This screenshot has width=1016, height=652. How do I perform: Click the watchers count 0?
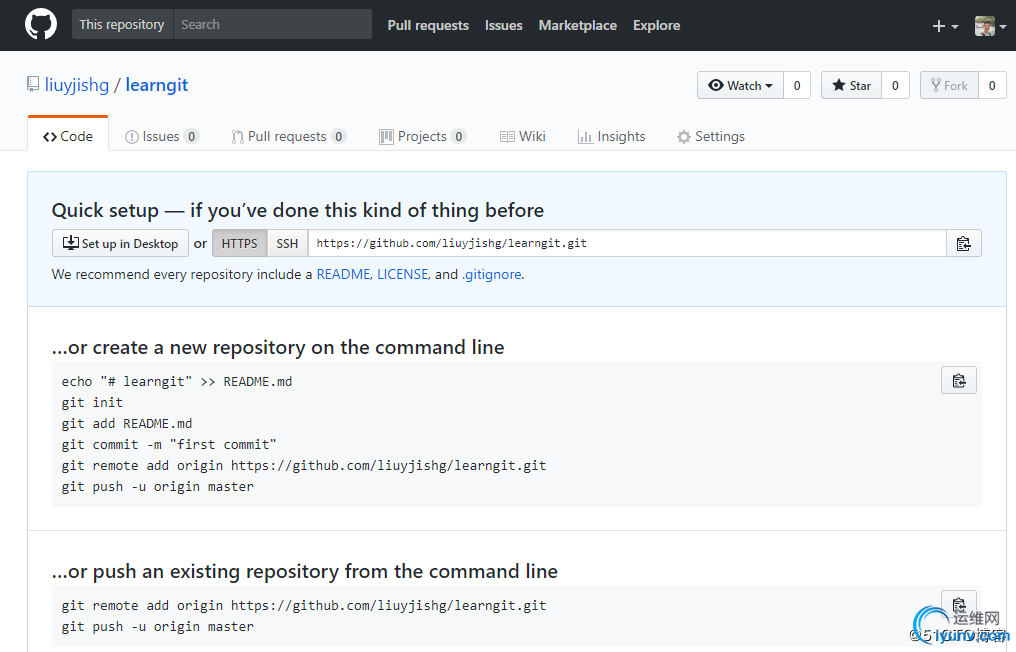[x=797, y=86]
